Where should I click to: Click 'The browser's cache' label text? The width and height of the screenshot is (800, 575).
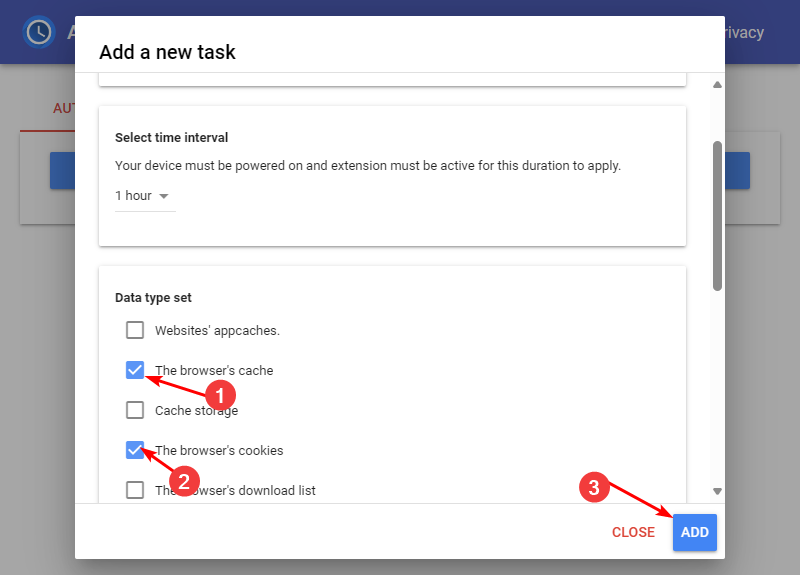214,370
